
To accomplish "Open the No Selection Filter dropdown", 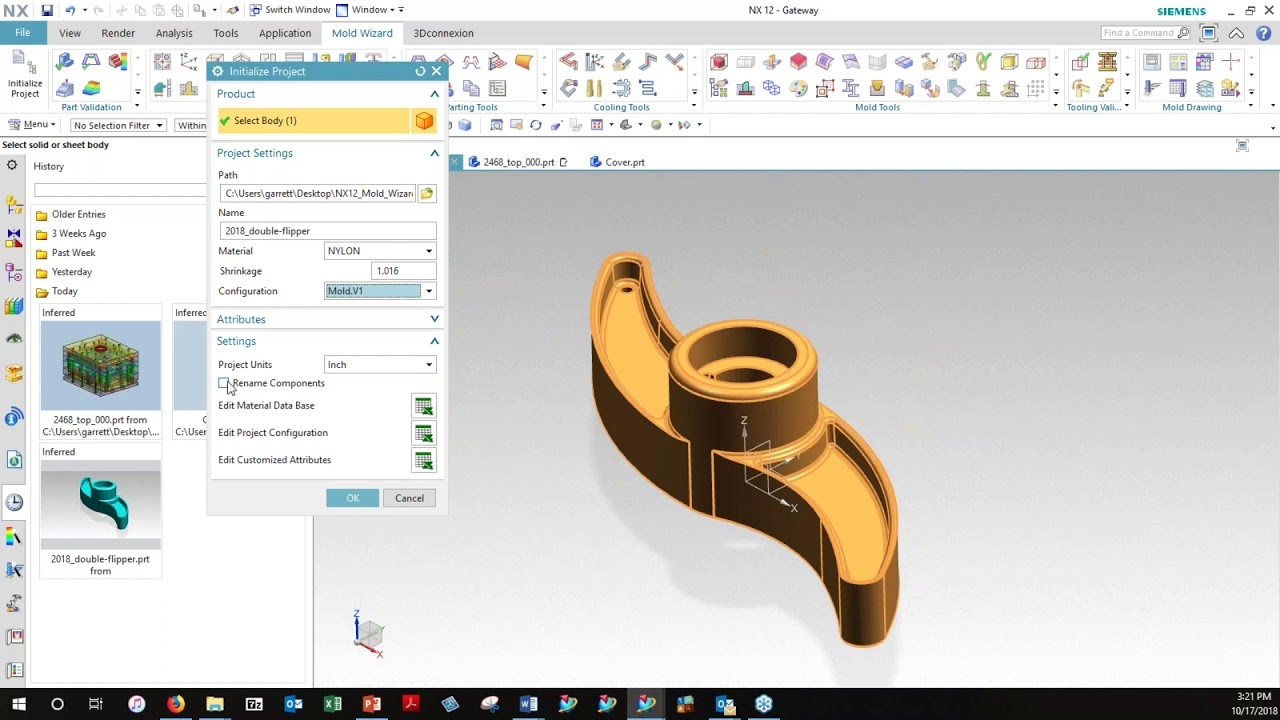I will click(x=118, y=126).
